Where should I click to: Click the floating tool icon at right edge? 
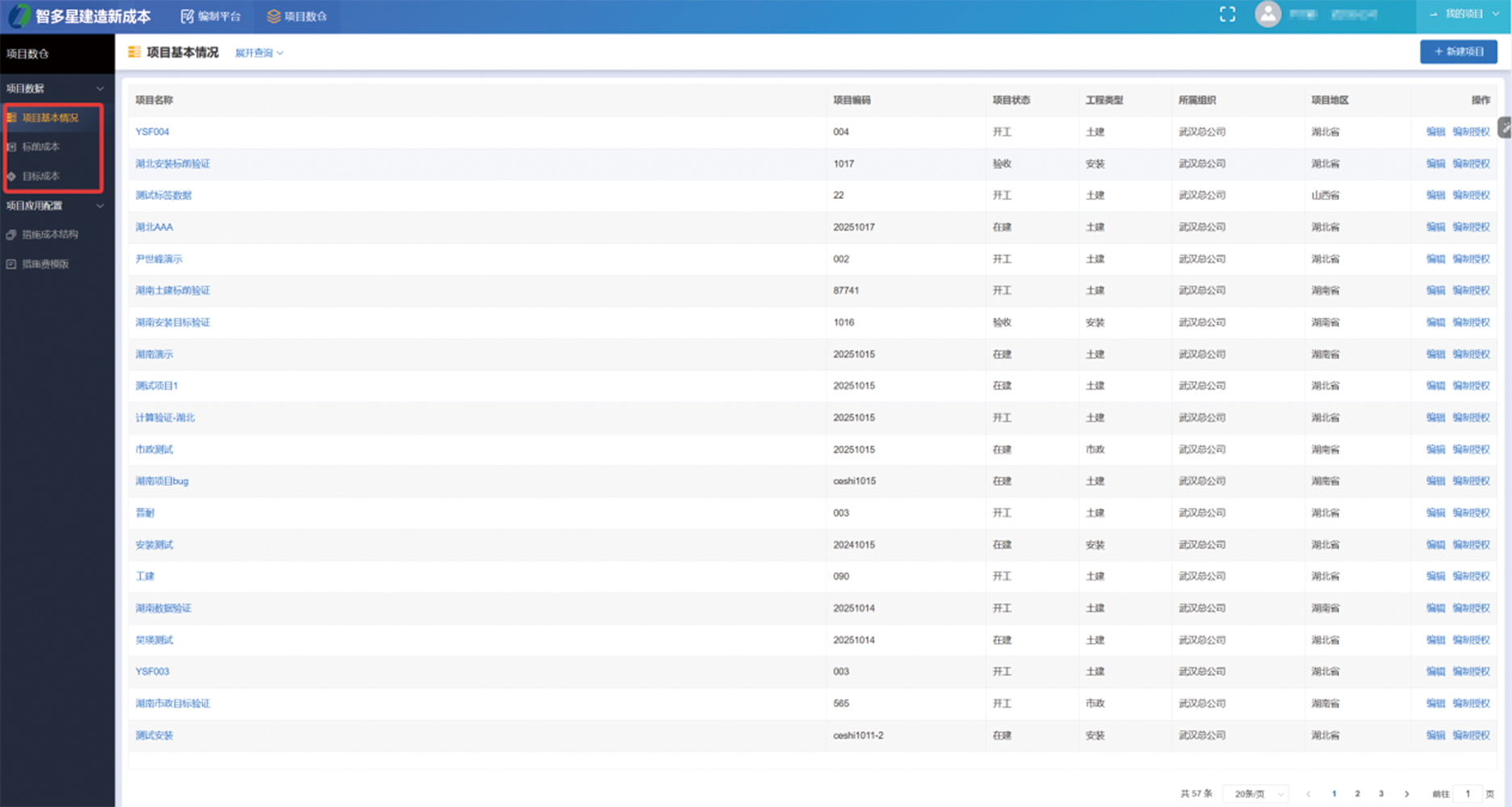(1504, 128)
